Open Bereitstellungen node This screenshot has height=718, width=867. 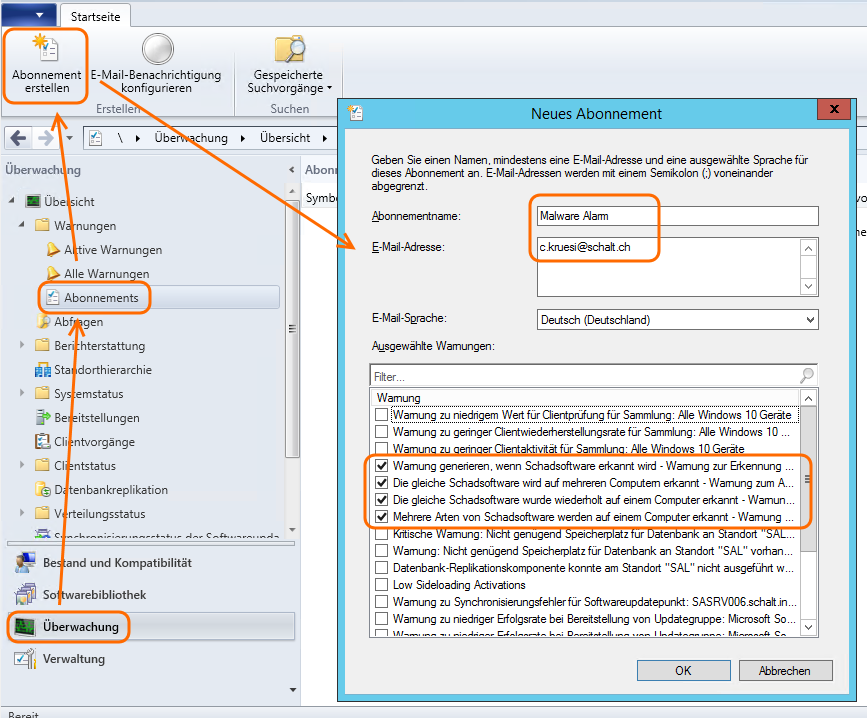(96, 418)
